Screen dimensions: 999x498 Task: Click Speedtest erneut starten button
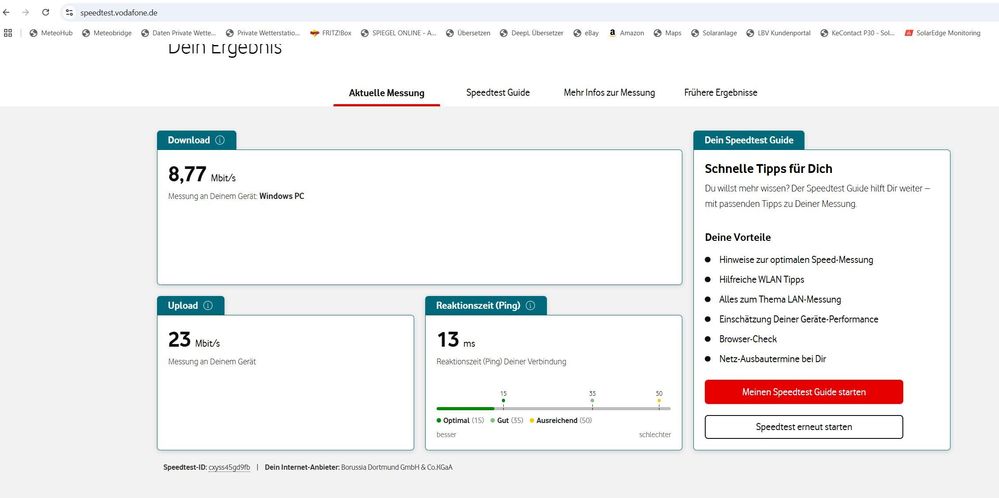[x=803, y=427]
